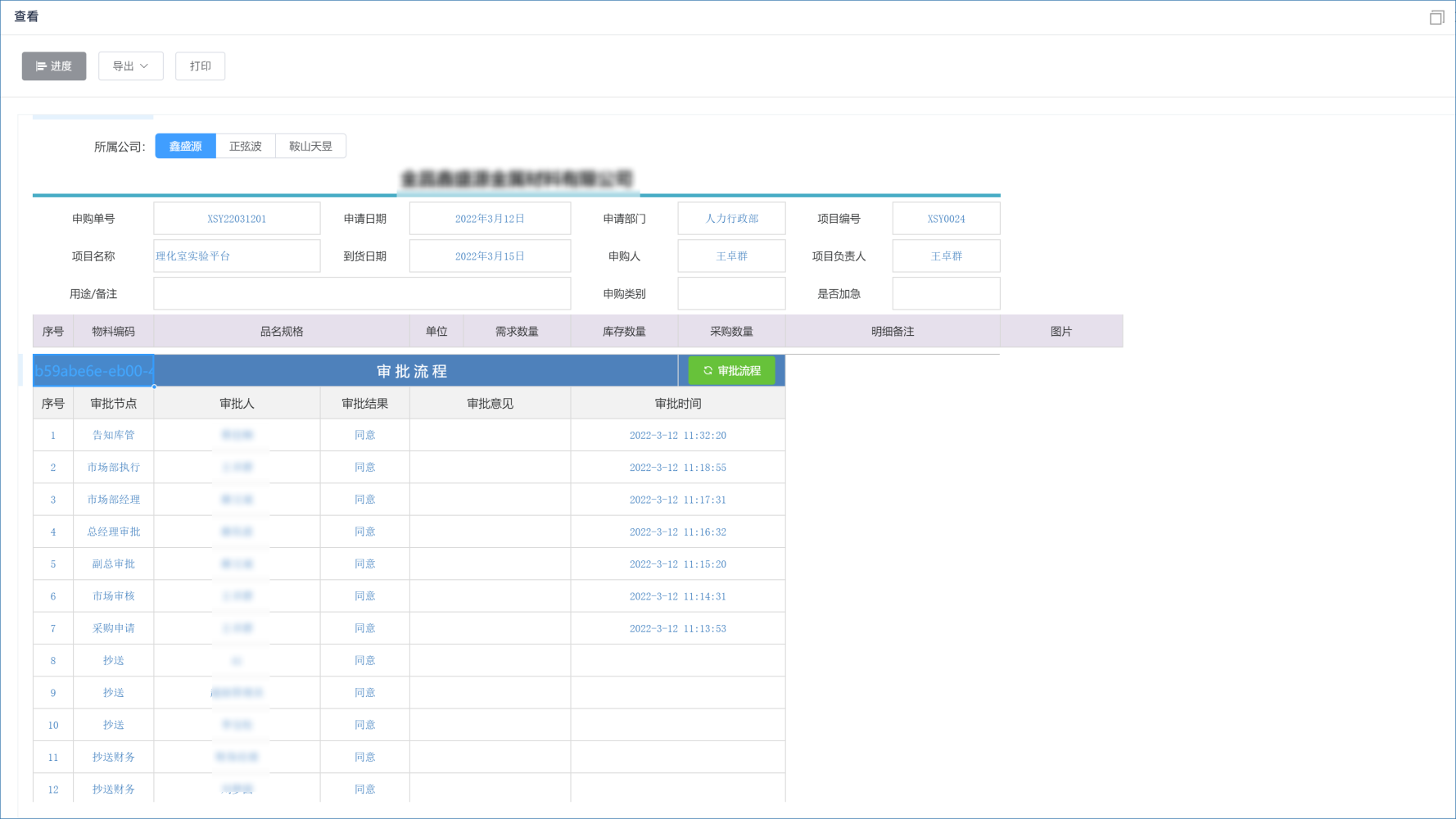Click the 同意 result in row 1

[x=365, y=435]
